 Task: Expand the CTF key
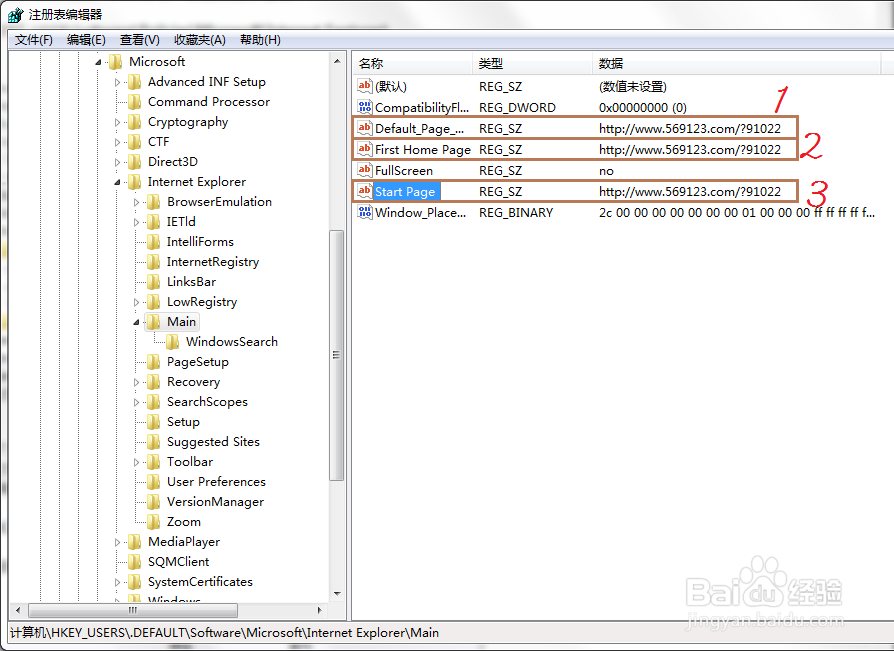click(117, 143)
